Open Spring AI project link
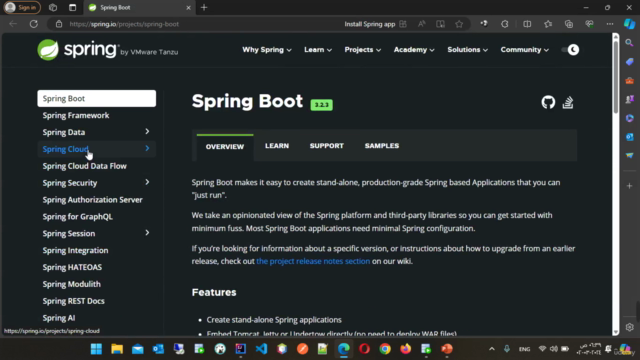This screenshot has height=360, width=640. coord(59,318)
